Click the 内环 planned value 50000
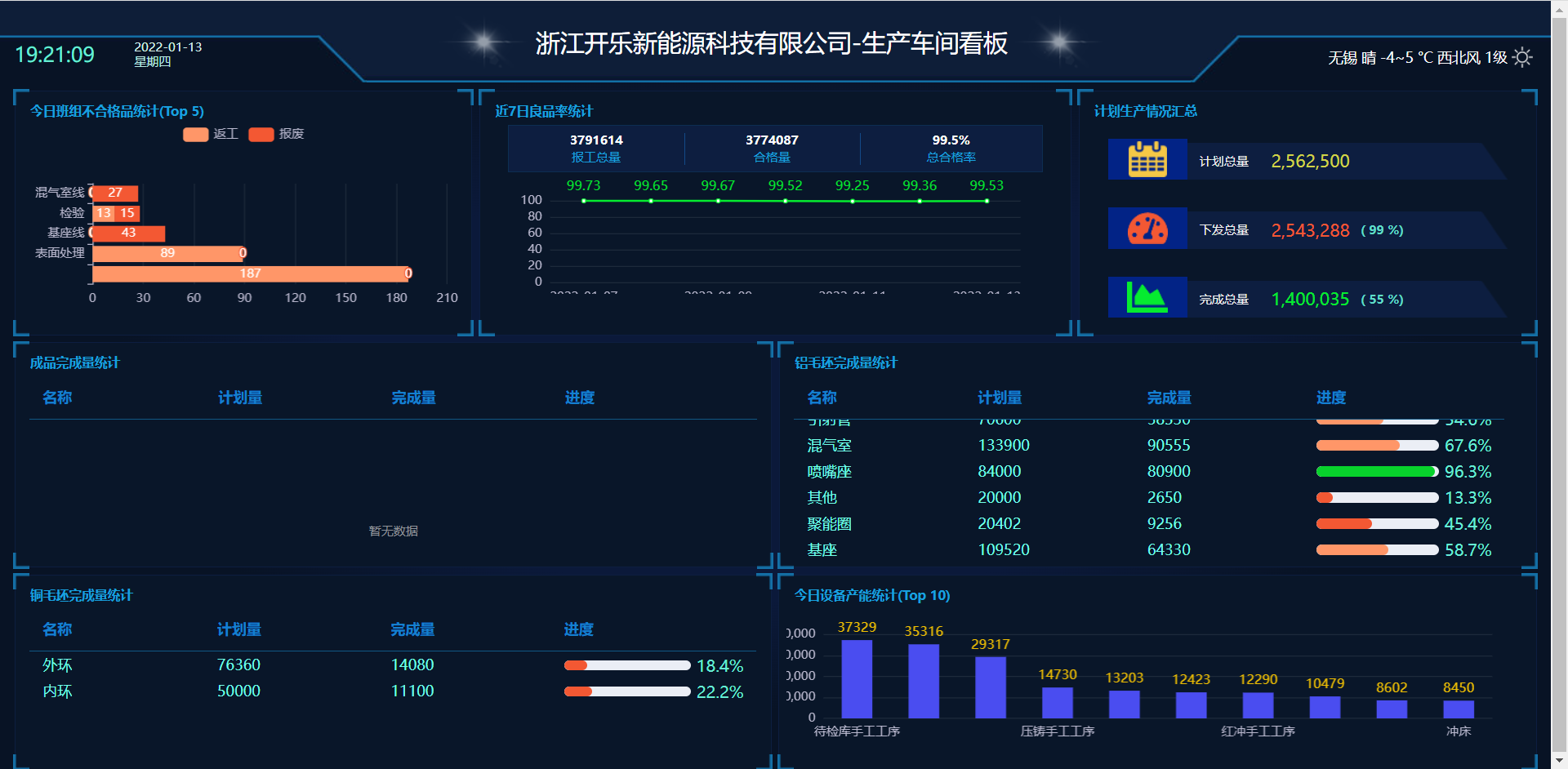1568x769 pixels. click(238, 691)
